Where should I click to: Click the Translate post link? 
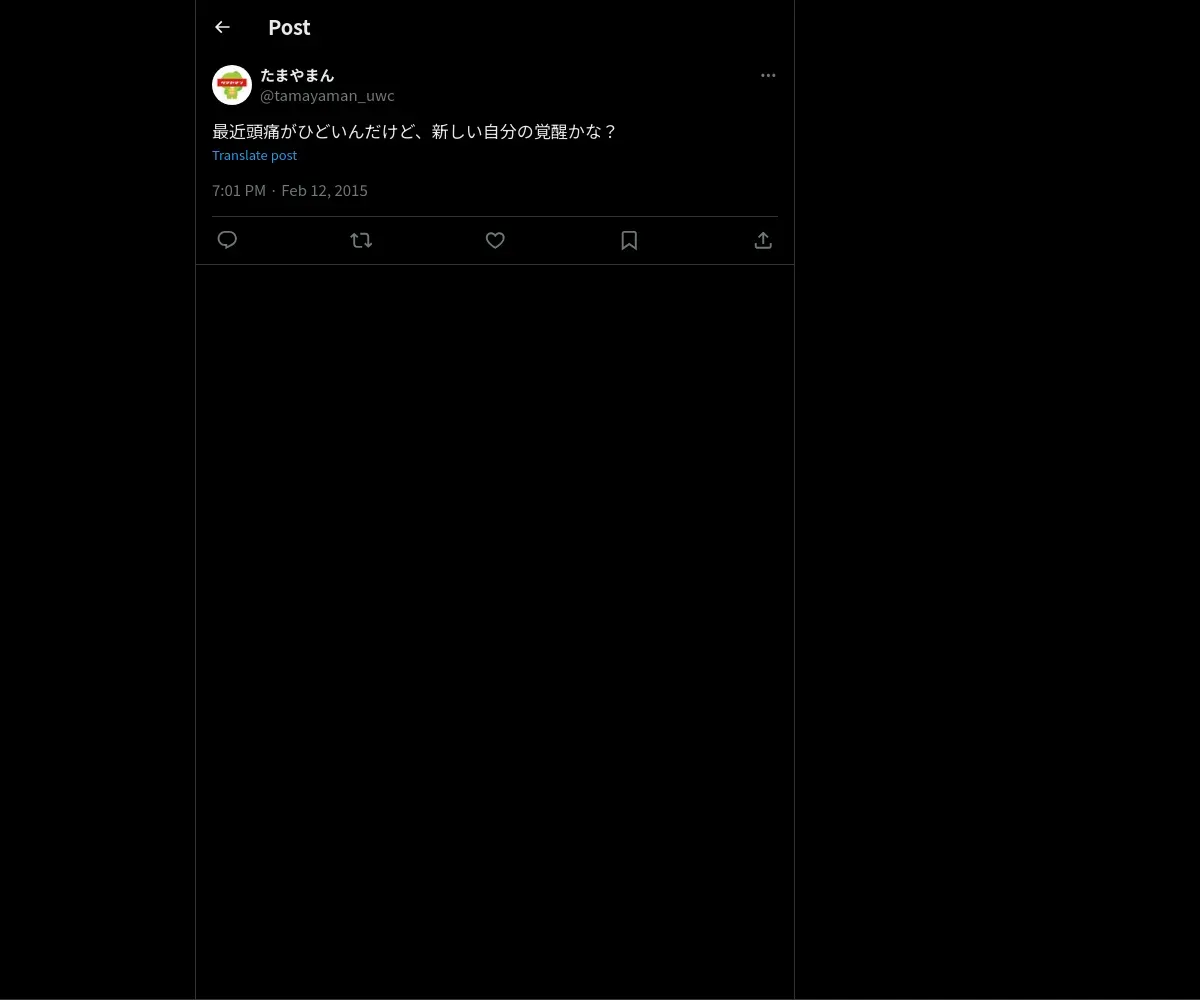(254, 155)
